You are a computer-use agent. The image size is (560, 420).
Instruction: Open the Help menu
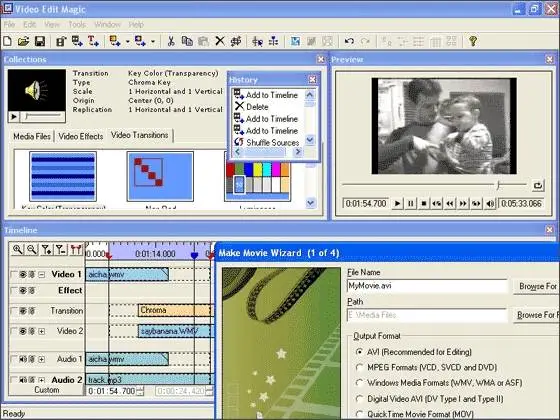(x=136, y=24)
